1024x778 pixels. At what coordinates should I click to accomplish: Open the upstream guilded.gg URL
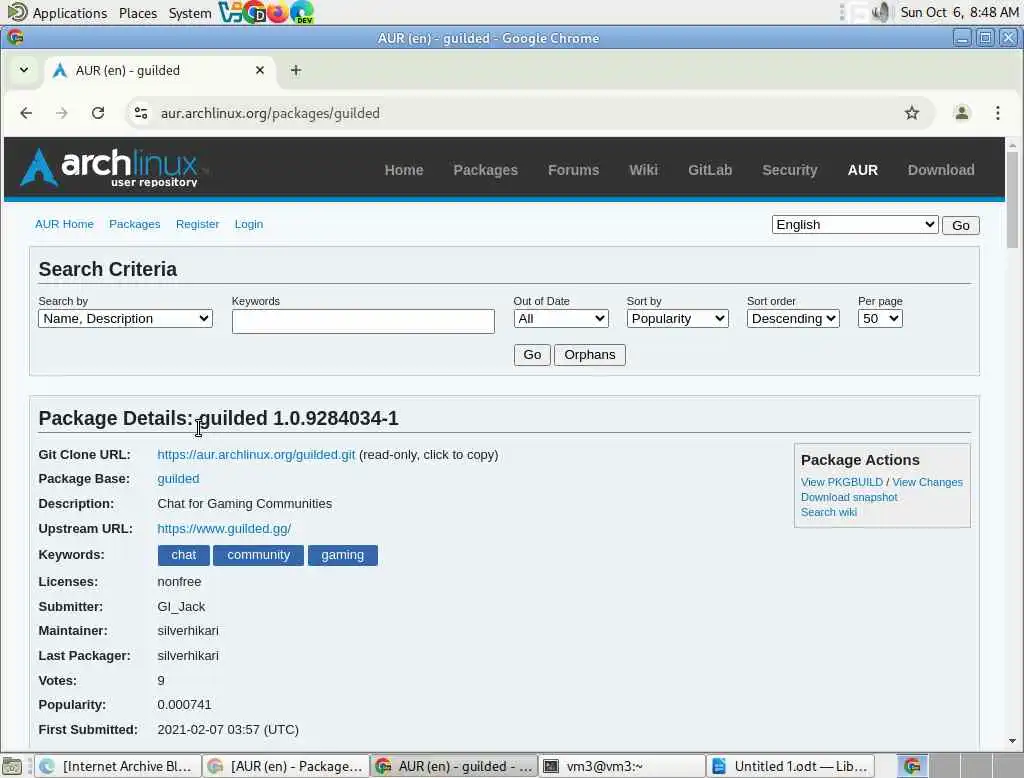pyautogui.click(x=224, y=528)
